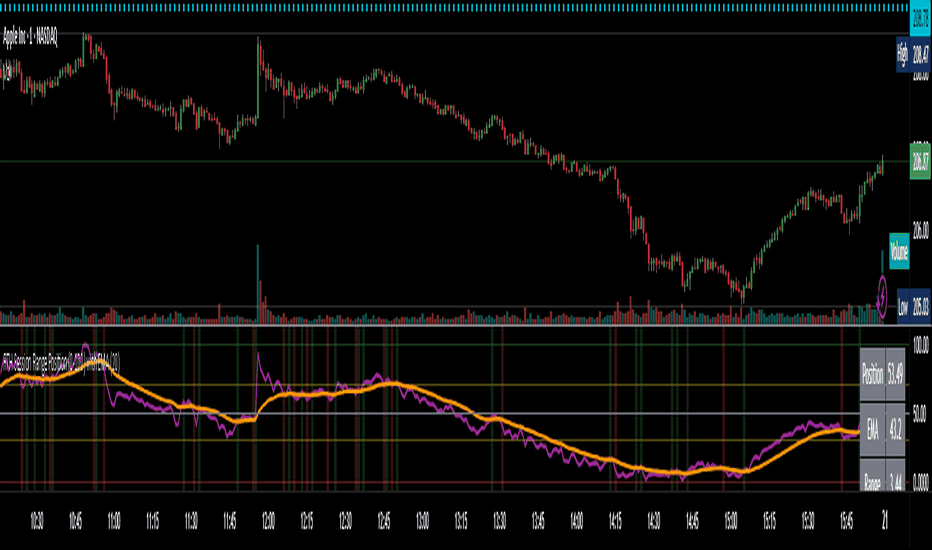Click the 12:30 time axis label
932x550 pixels.
(345, 521)
